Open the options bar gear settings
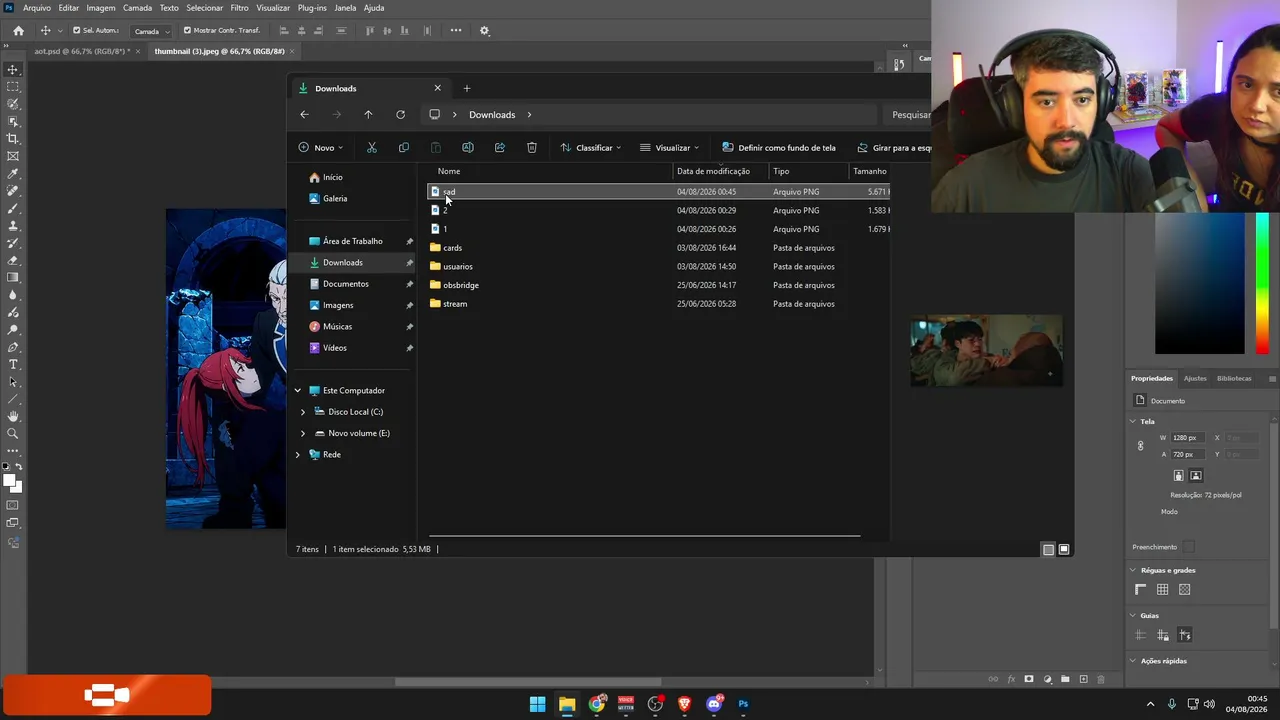The height and width of the screenshot is (720, 1280). click(x=485, y=30)
